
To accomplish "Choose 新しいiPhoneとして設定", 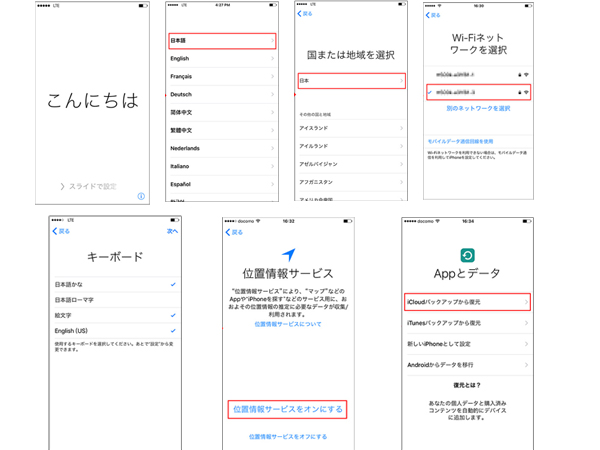I will coord(468,344).
